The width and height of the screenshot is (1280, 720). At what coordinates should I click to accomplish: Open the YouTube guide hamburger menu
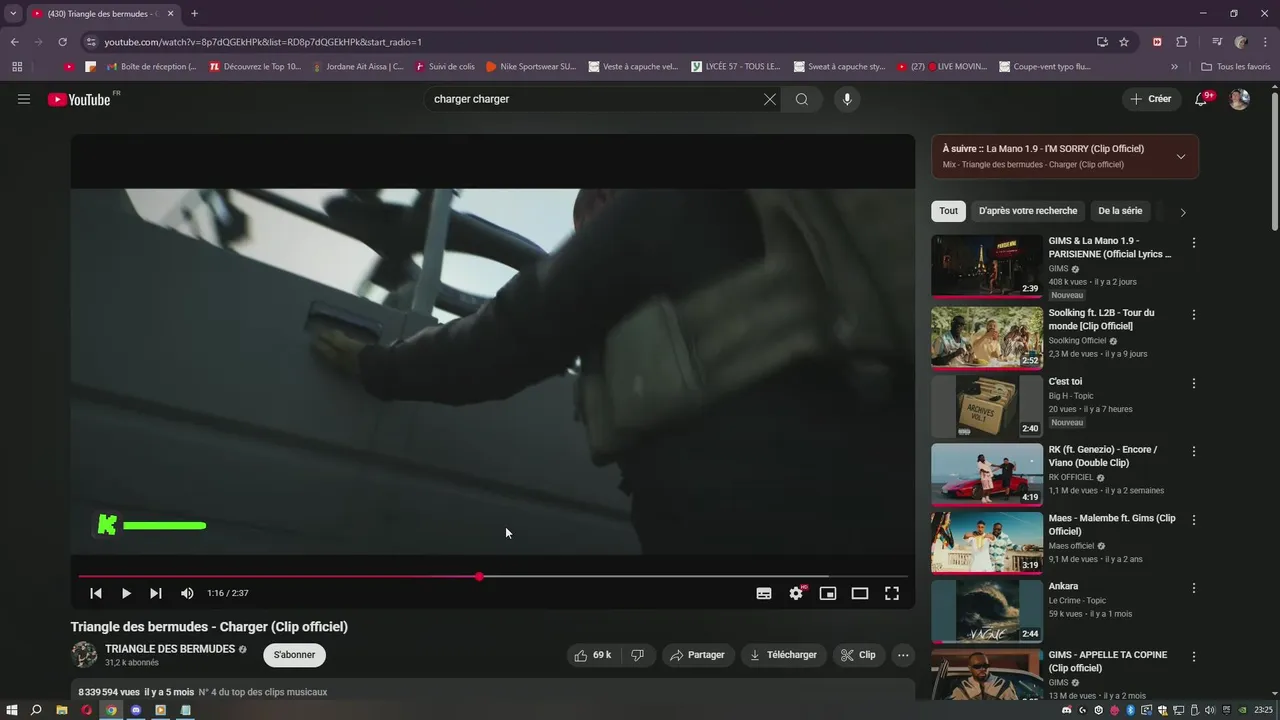[x=24, y=99]
